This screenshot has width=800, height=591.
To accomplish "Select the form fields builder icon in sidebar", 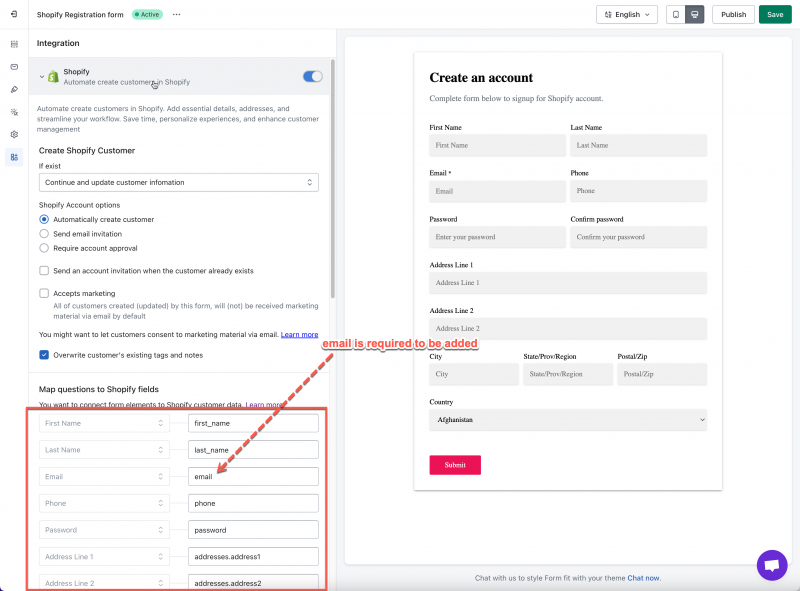I will click(14, 44).
